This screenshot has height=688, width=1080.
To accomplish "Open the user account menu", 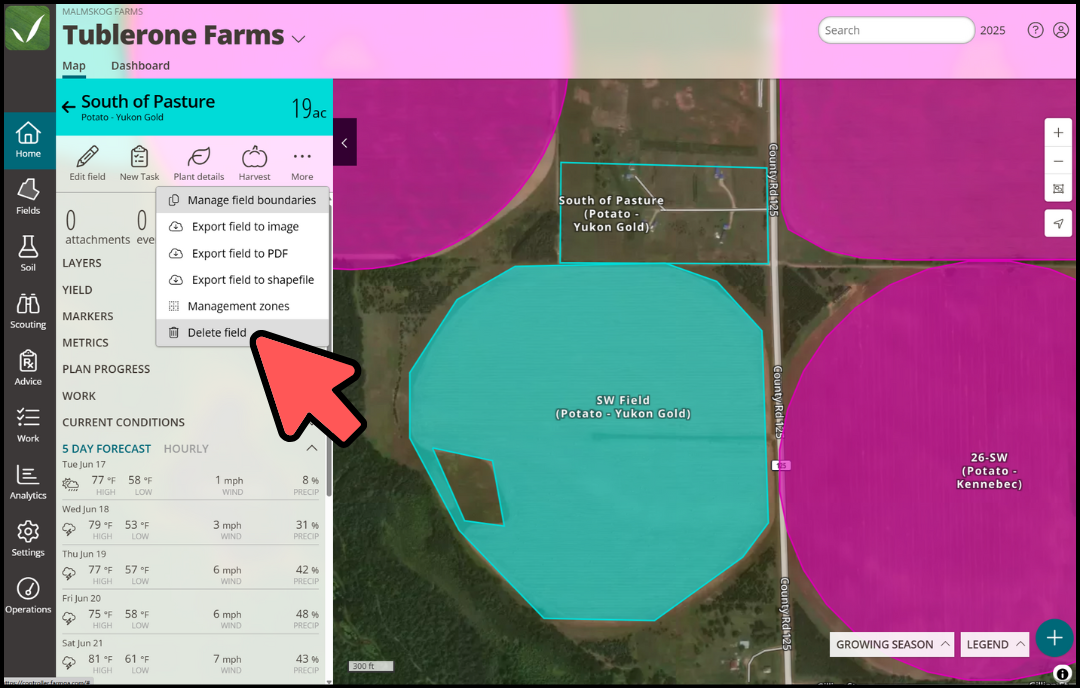I will tap(1061, 30).
